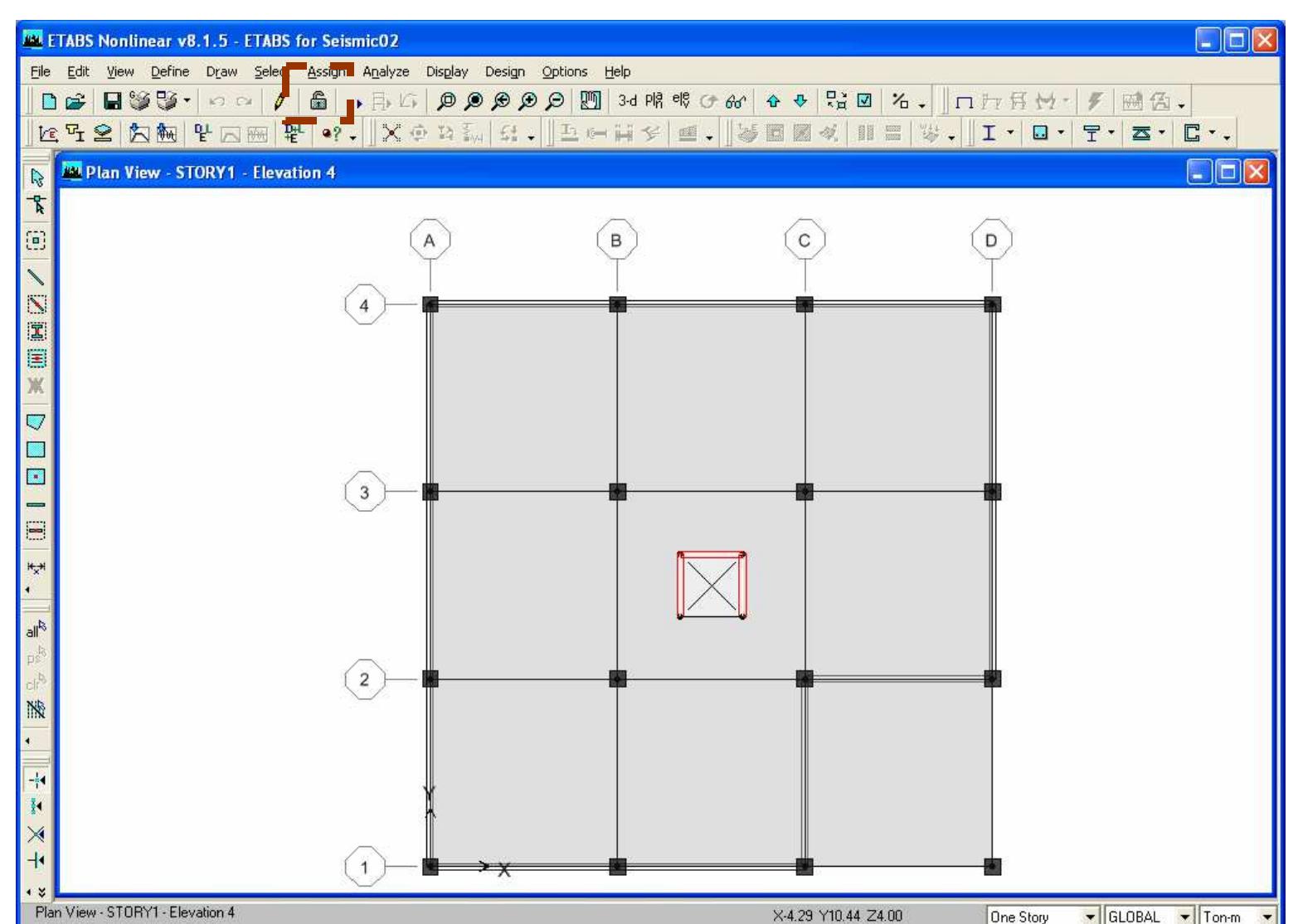Viewport: 1298px width, 924px height.
Task: Open the Assign menu
Action: point(324,72)
